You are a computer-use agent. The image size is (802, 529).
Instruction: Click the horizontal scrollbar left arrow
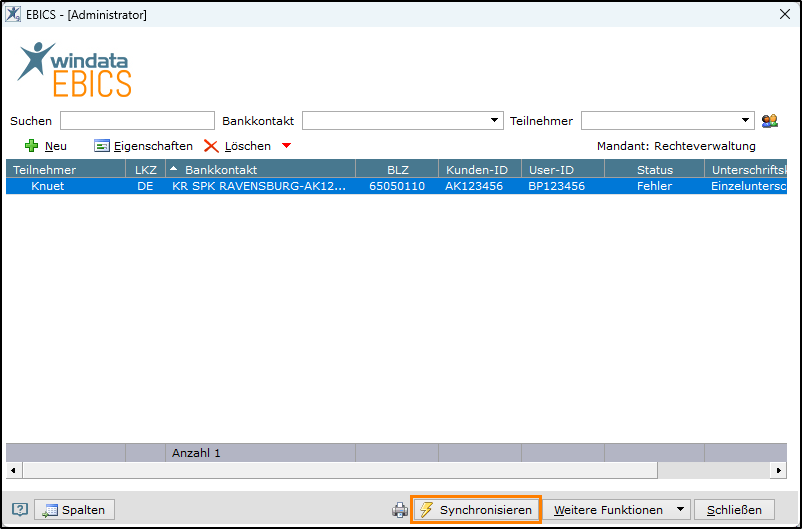tap(13, 470)
